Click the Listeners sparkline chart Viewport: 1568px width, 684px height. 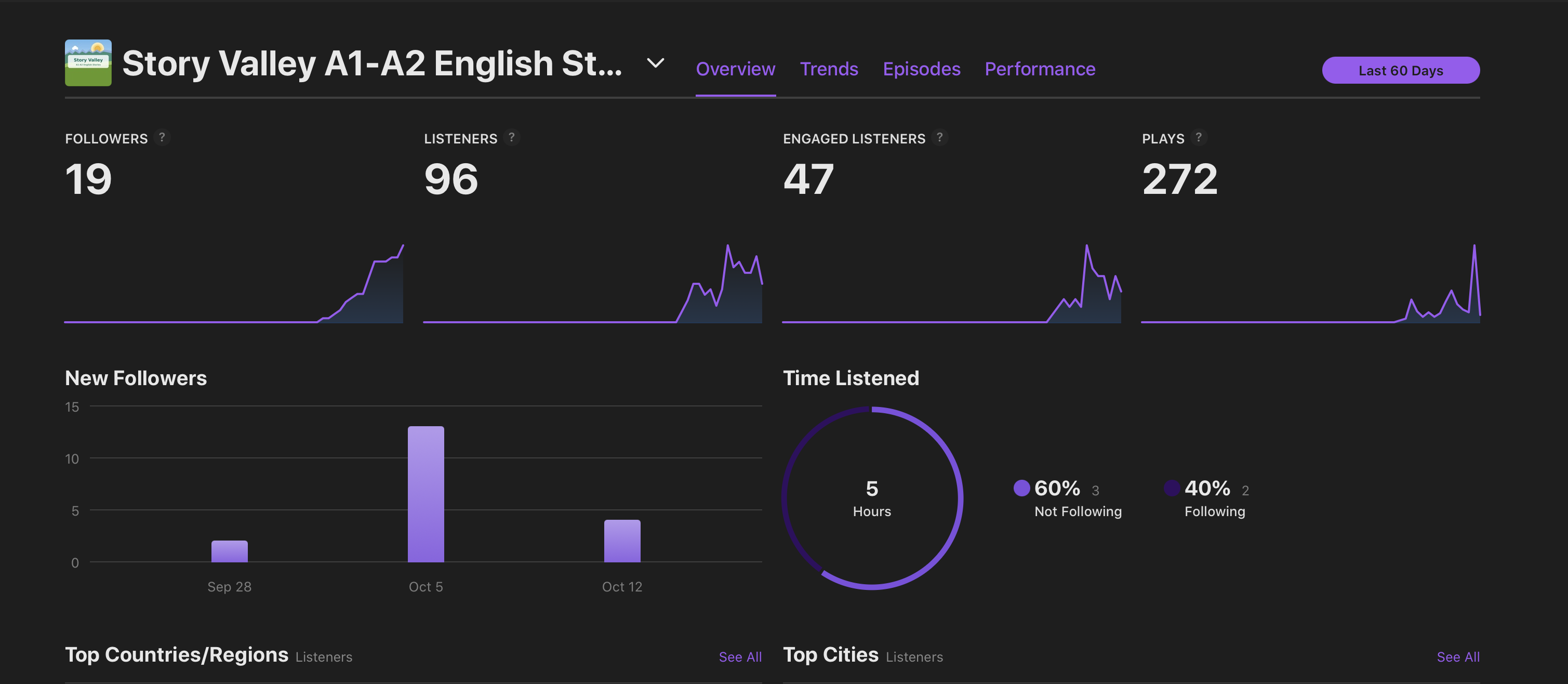pyautogui.click(x=593, y=284)
